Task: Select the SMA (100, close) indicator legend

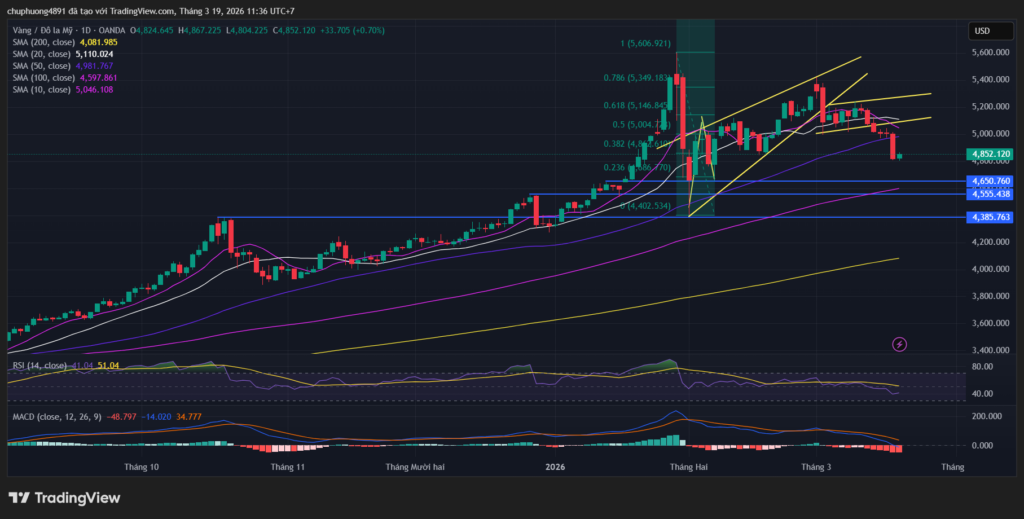Action: [x=40, y=77]
